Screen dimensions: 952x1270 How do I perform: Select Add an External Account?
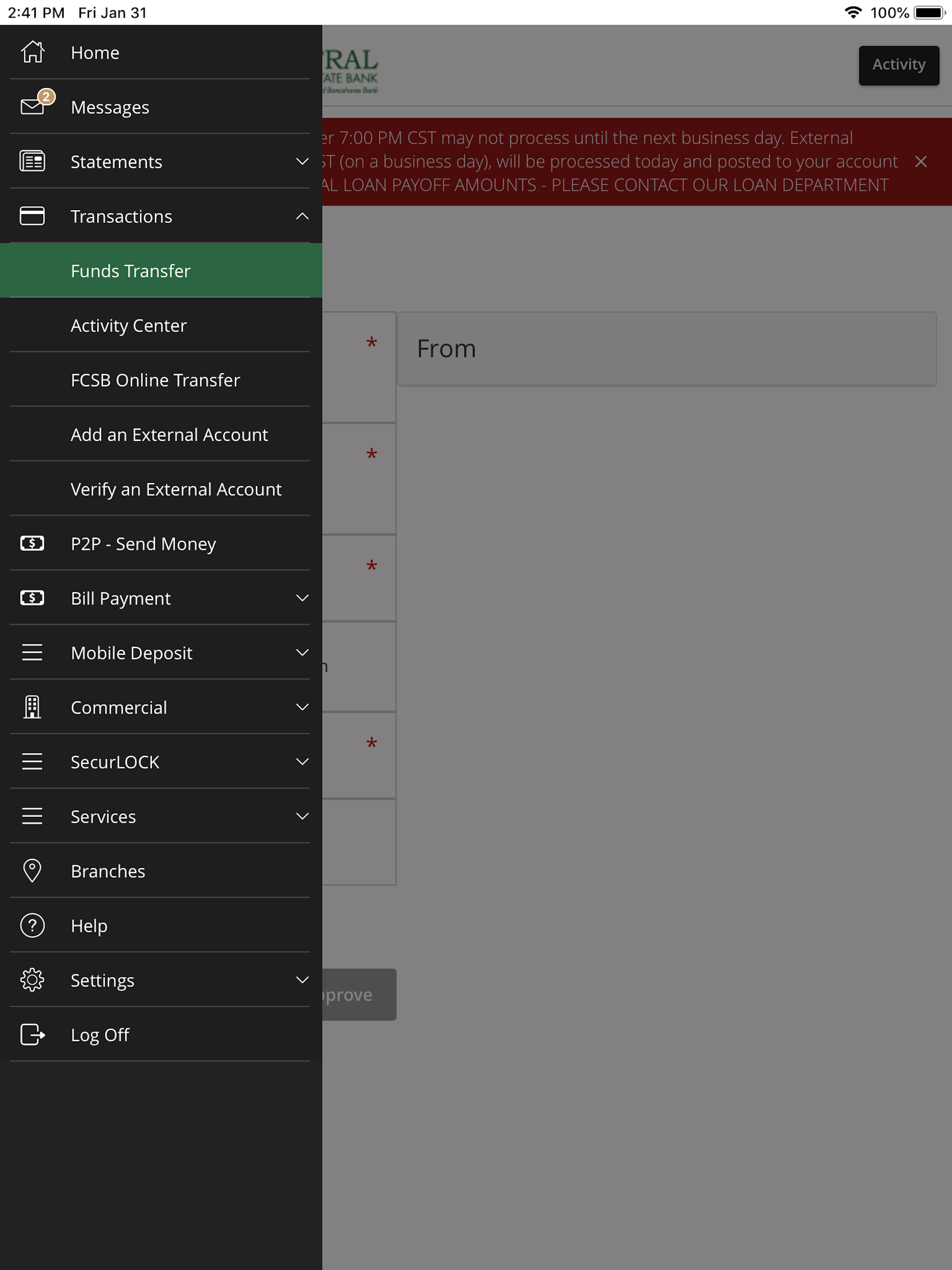click(x=161, y=434)
